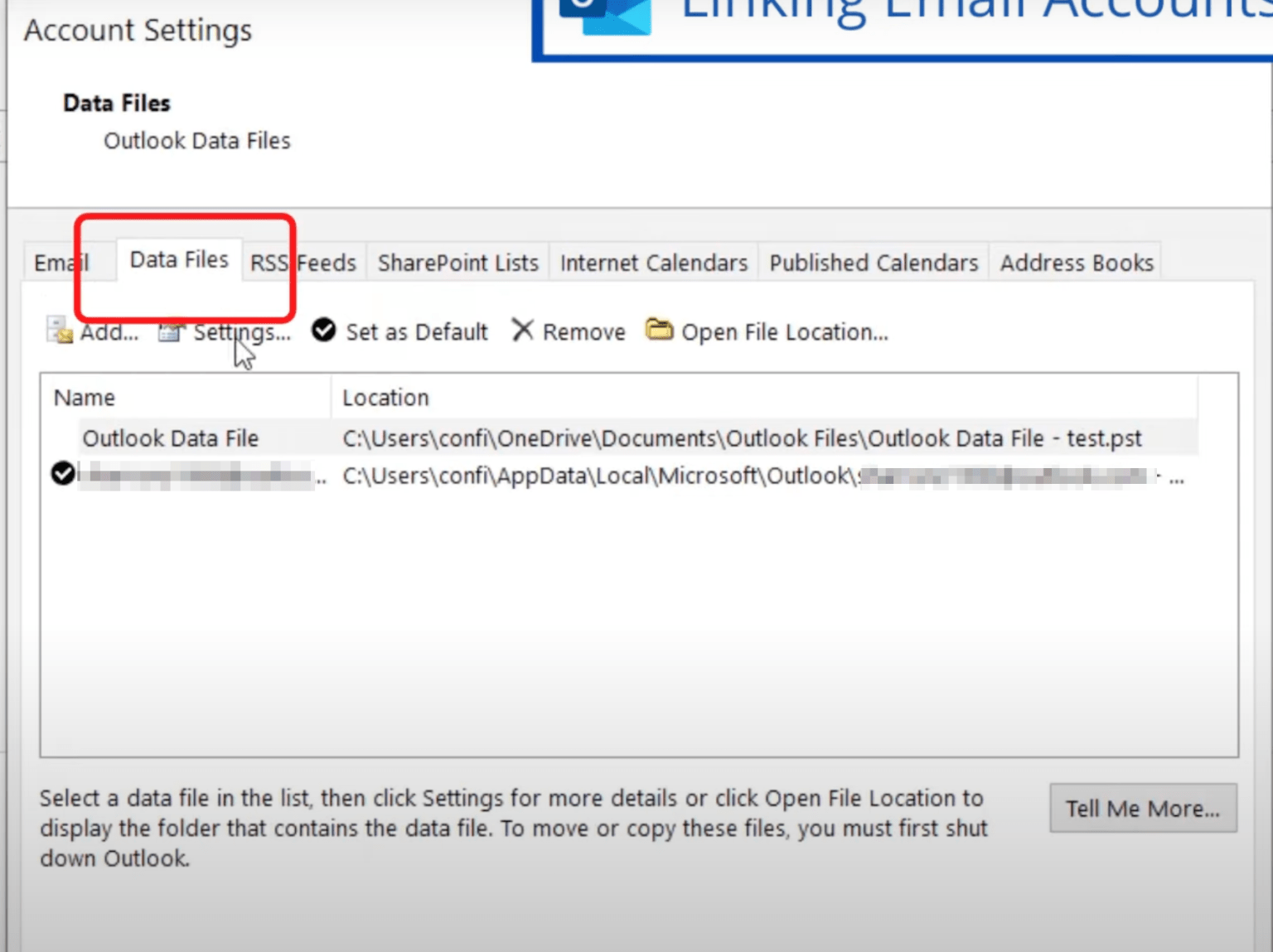Click the Location column header
Screen dimensions: 1273x952
click(385, 397)
